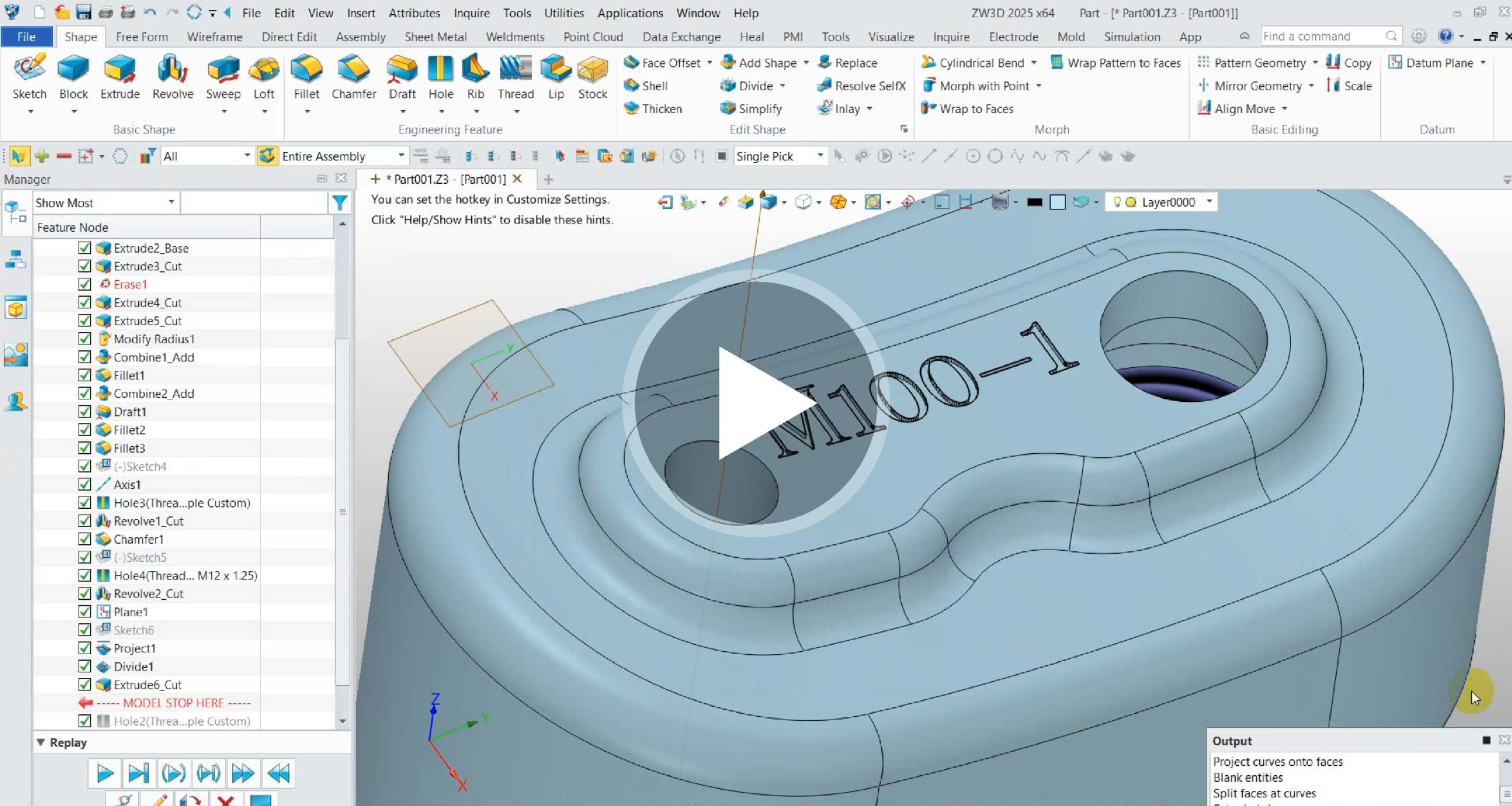Image resolution: width=1512 pixels, height=806 pixels.
Task: Toggle the Extrude6_Cut checkbox
Action: [84, 684]
